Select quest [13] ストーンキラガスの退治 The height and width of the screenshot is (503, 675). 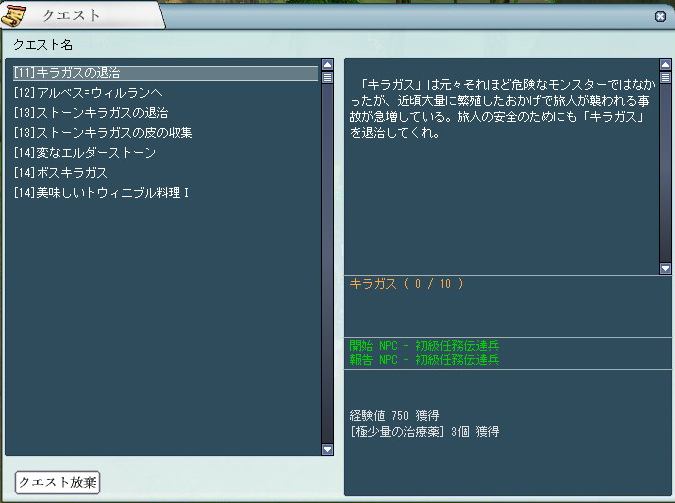[x=91, y=113]
